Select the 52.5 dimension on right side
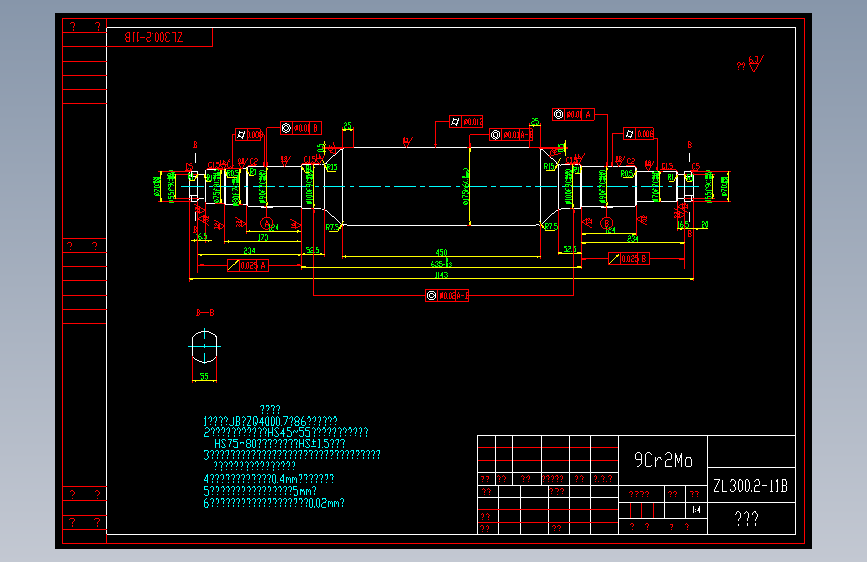This screenshot has width=867, height=562. point(570,249)
